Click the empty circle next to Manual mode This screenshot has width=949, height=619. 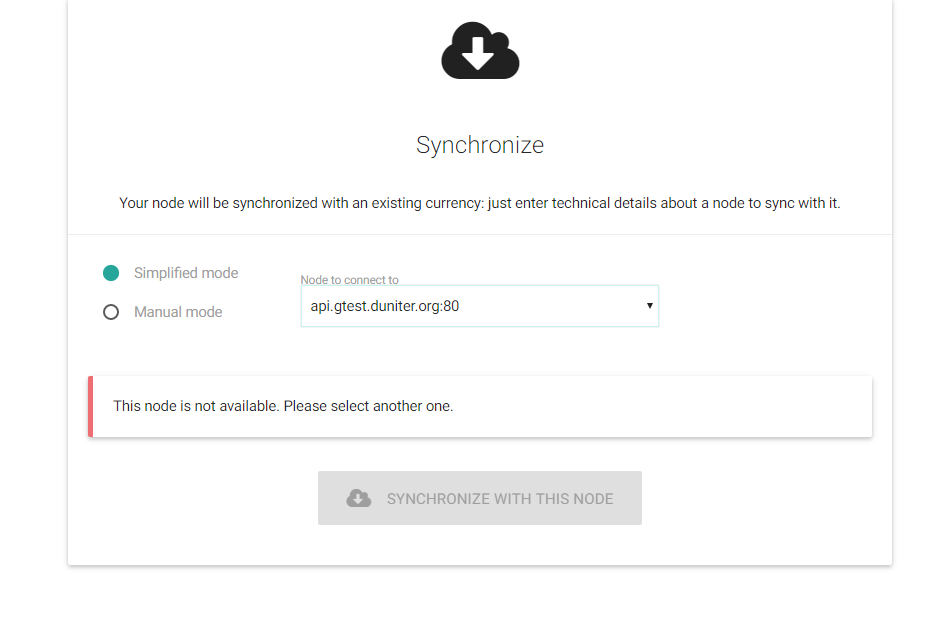[111, 312]
